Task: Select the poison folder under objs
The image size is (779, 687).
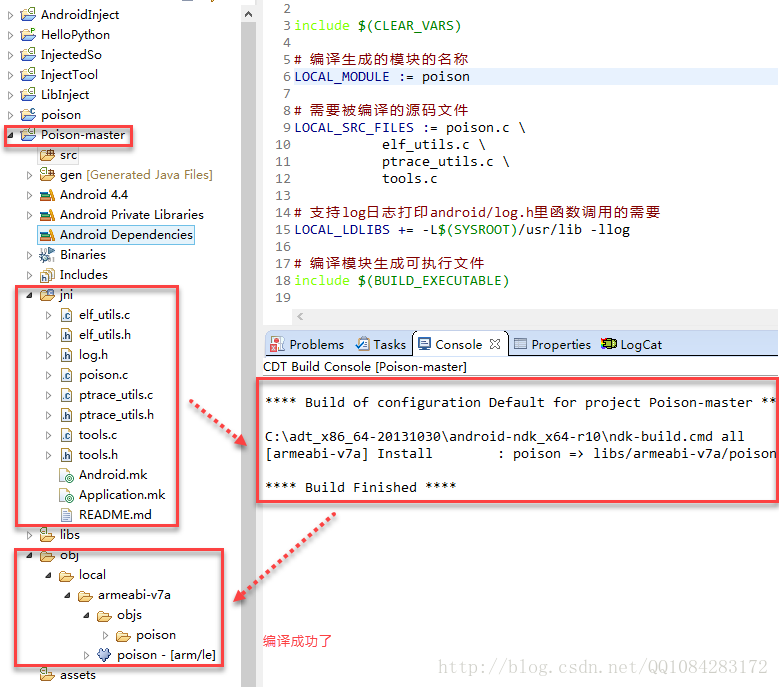Action: 156,635
